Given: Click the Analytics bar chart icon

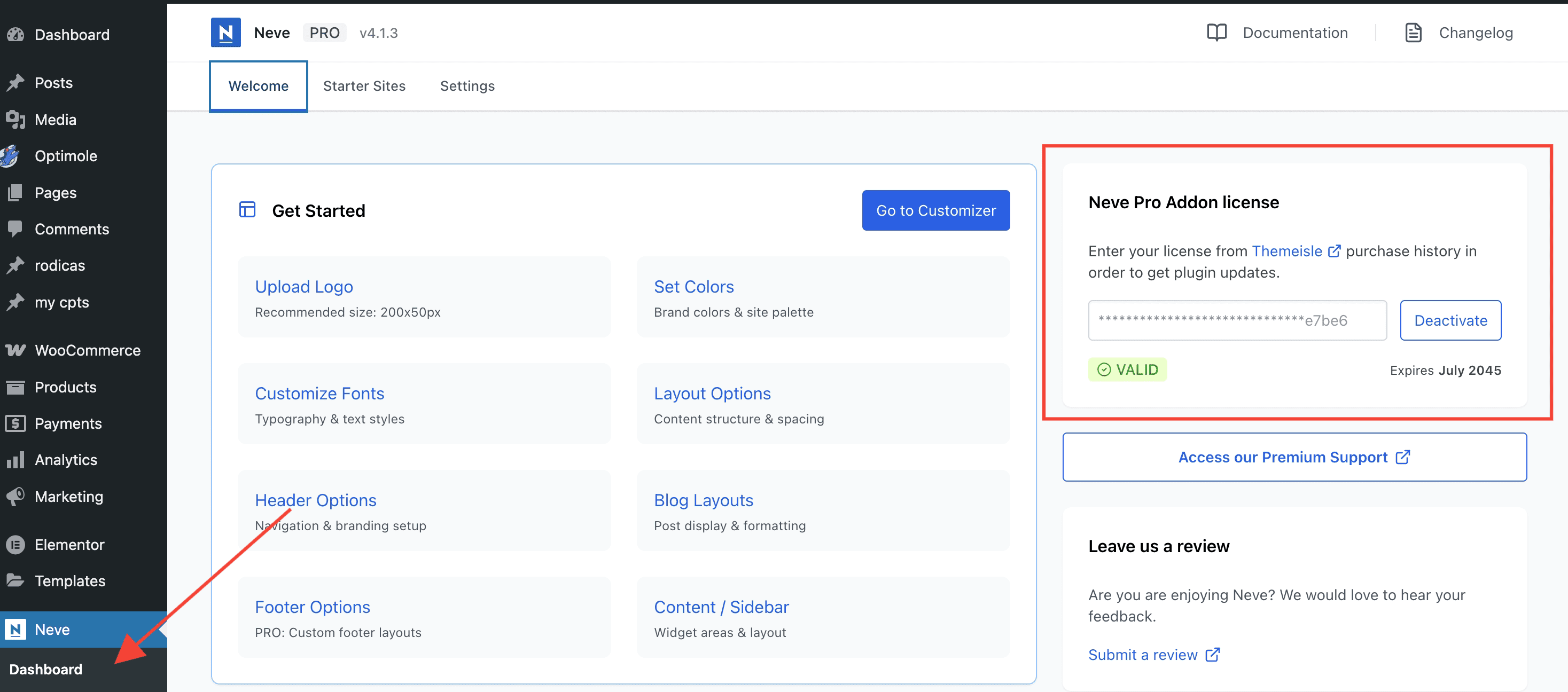Looking at the screenshot, I should [15, 460].
